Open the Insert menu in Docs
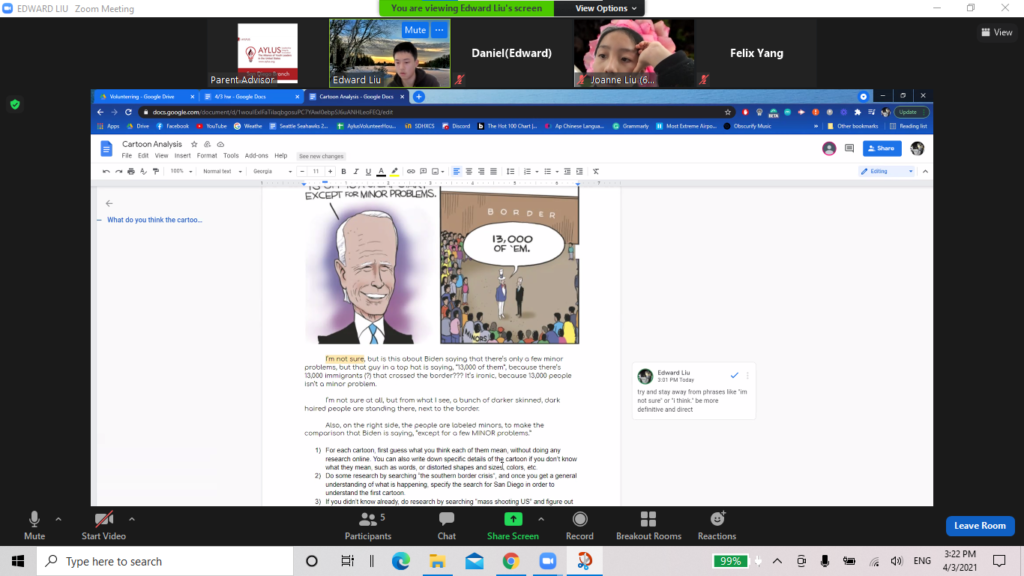This screenshot has width=1024, height=576. click(x=182, y=155)
